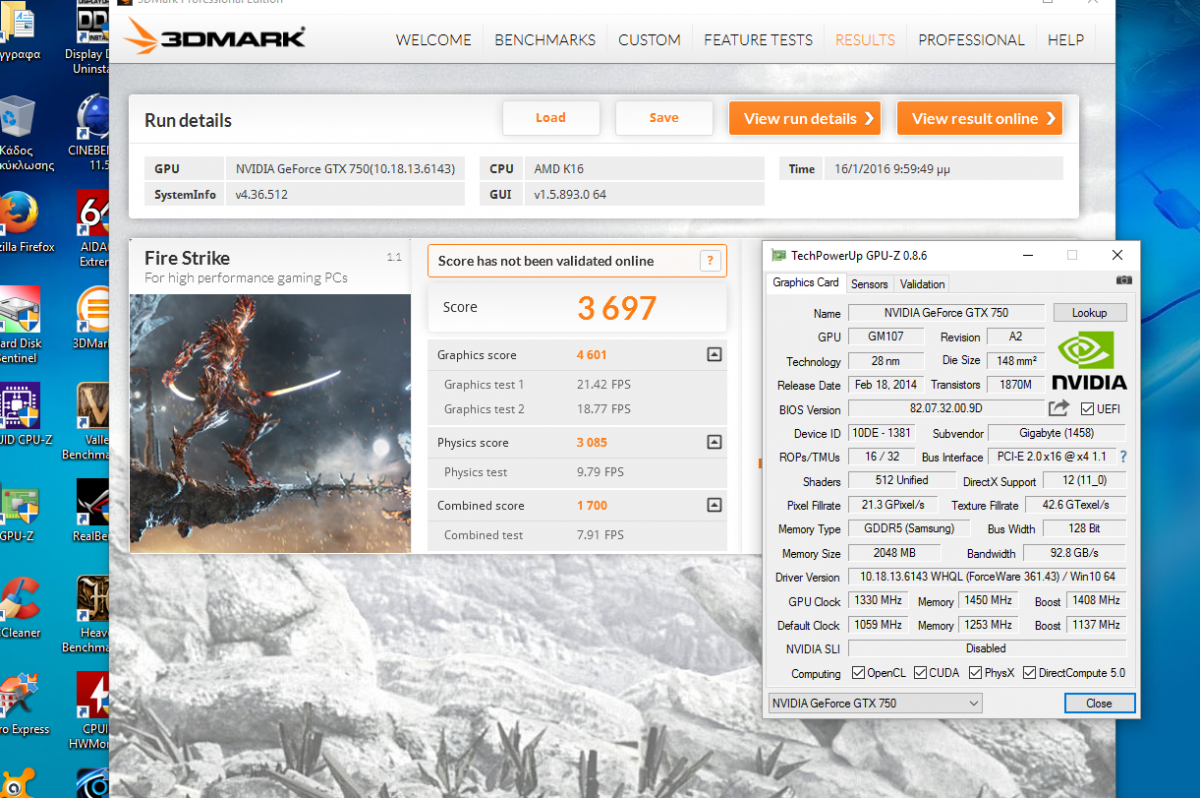This screenshot has width=1200, height=798.
Task: Click GPU-Z title bar application icon
Action: coord(778,256)
